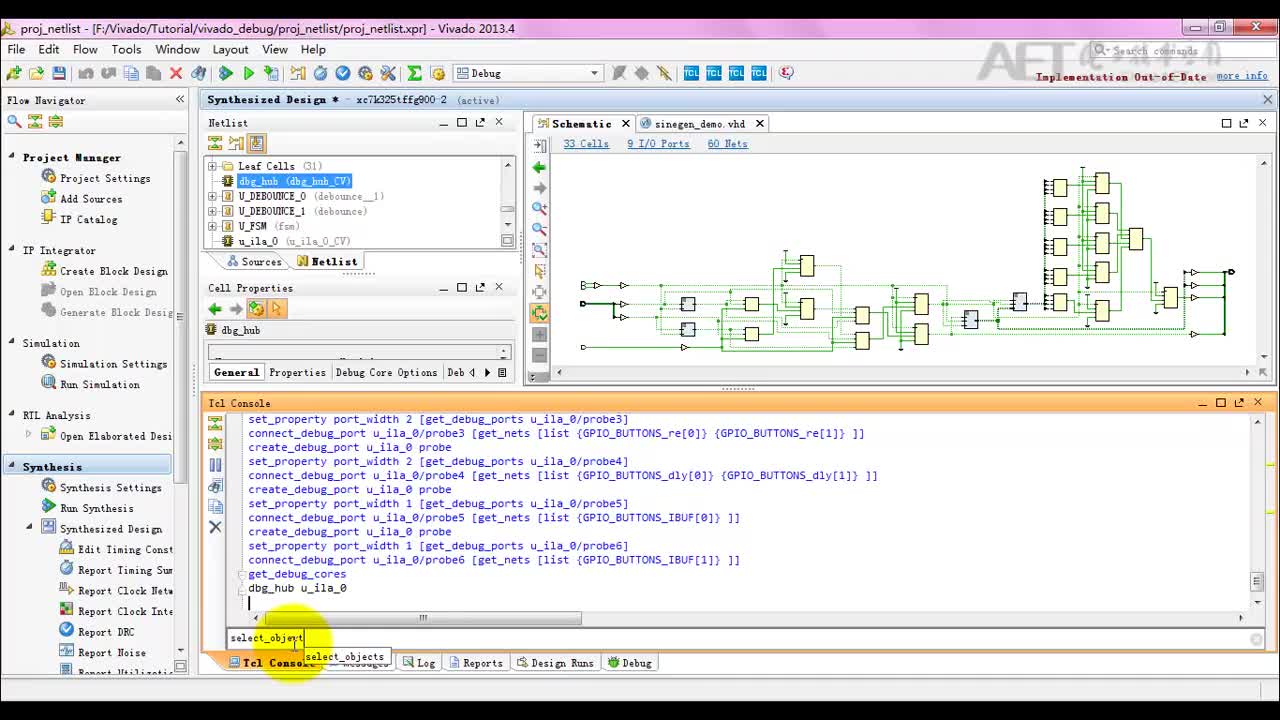Switch to Properties tab in Cell Properties

click(x=297, y=372)
